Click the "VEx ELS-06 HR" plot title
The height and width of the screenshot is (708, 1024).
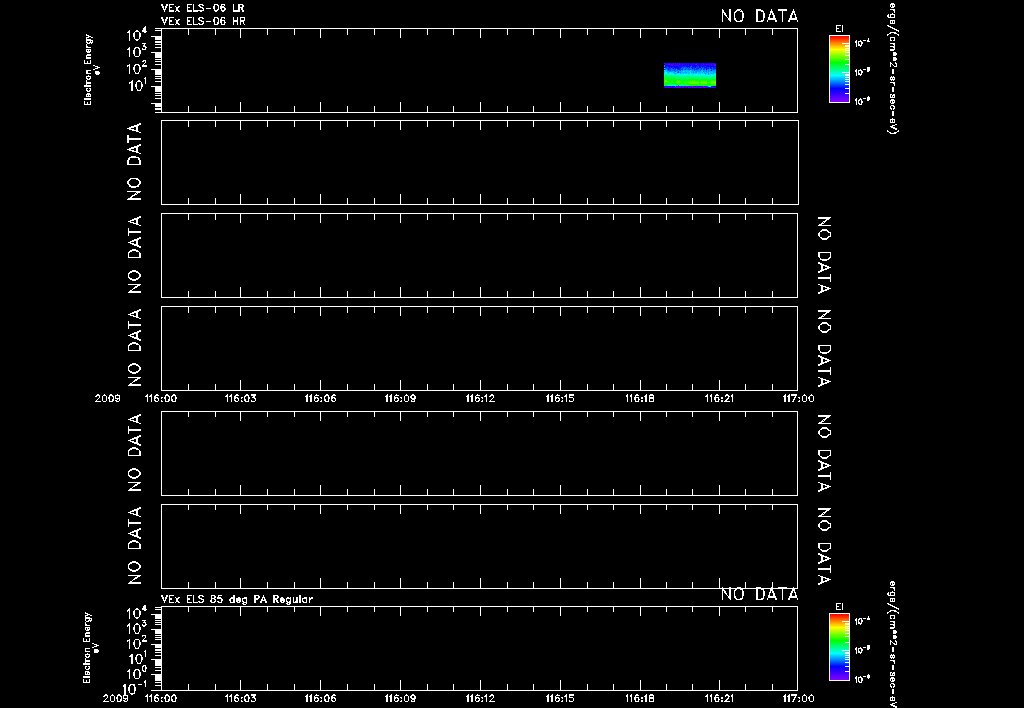(x=203, y=21)
